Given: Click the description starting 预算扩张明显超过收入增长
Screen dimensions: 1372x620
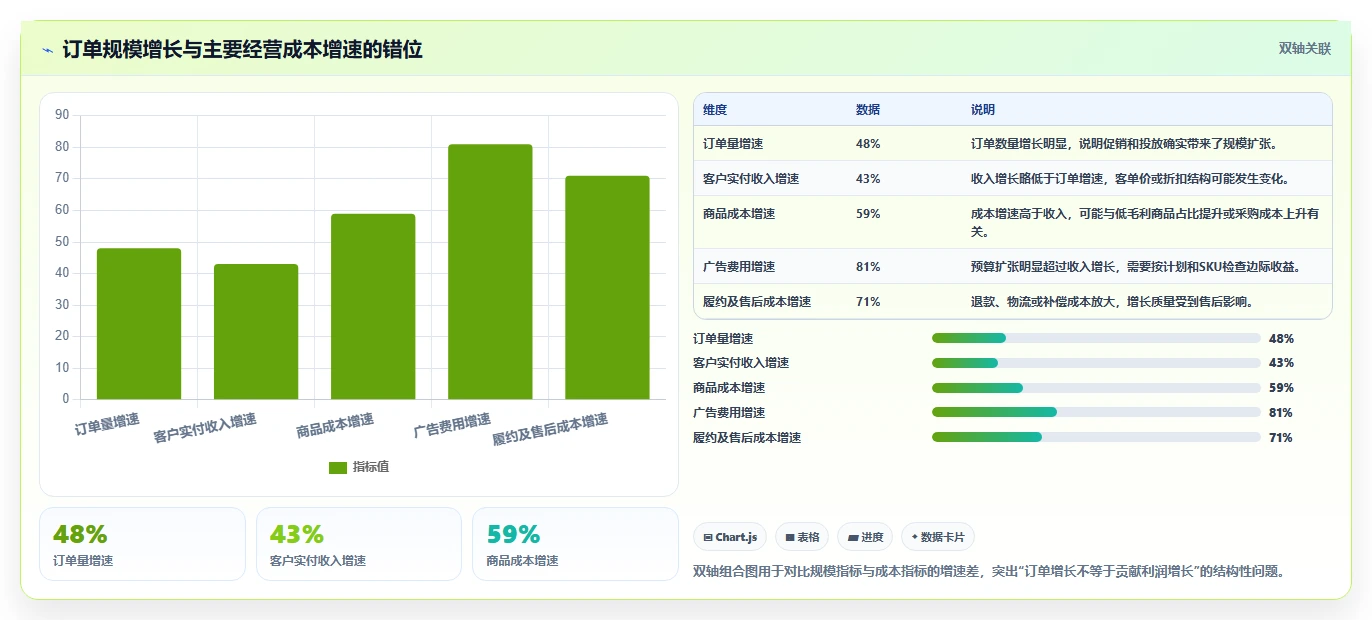Looking at the screenshot, I should tap(1136, 267).
